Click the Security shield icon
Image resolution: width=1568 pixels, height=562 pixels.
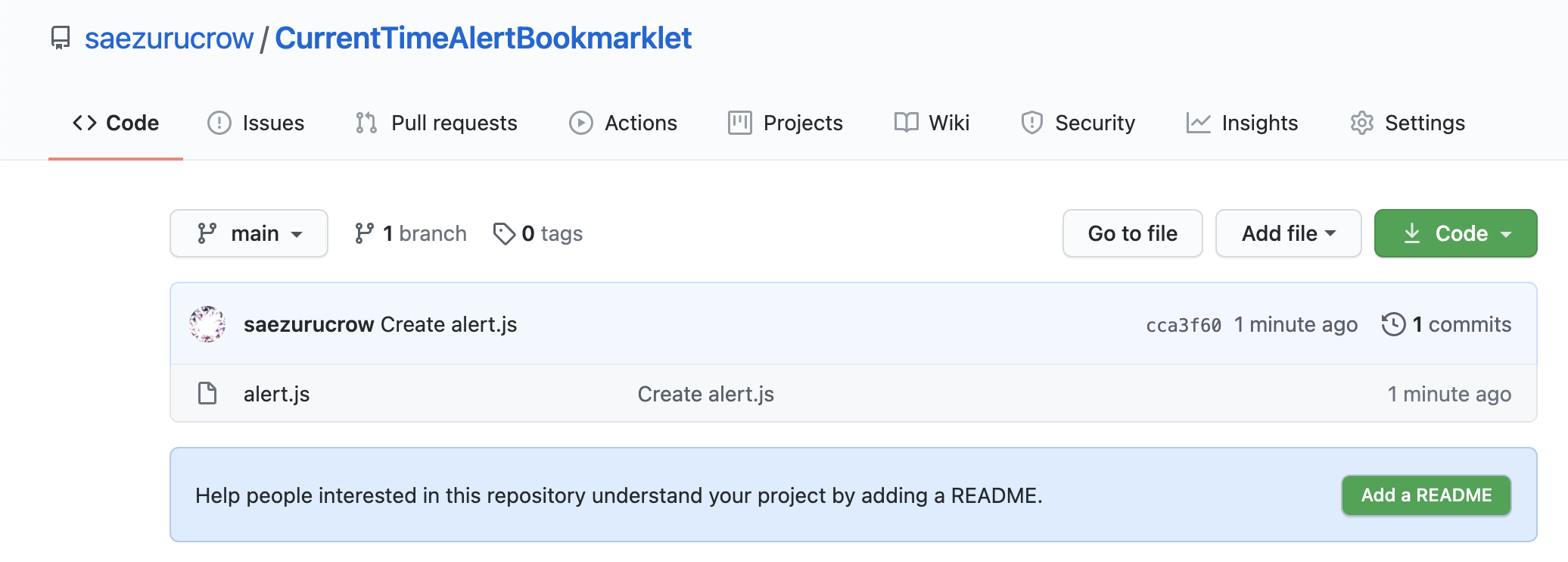click(1031, 123)
